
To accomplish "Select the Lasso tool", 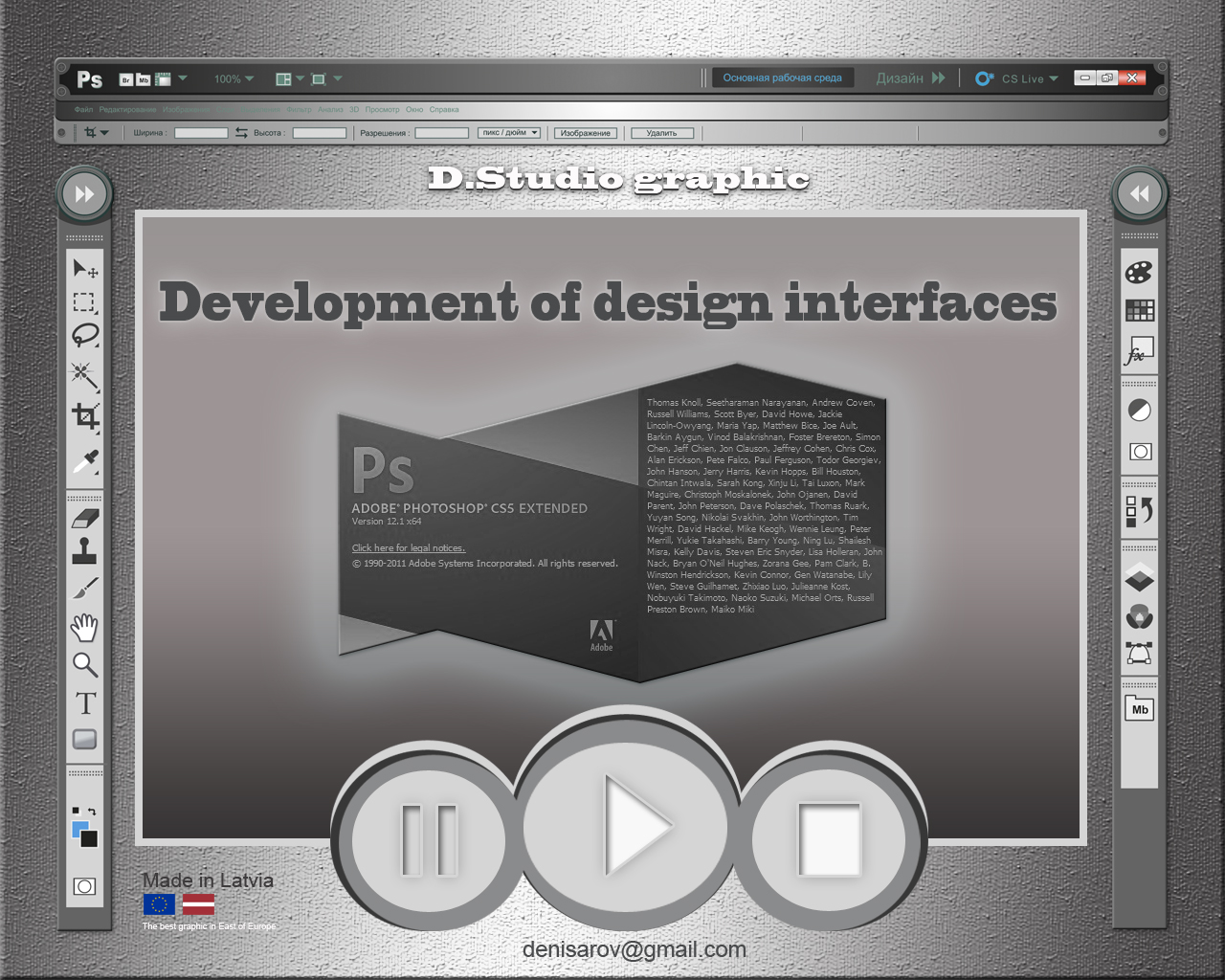I will tap(85, 335).
